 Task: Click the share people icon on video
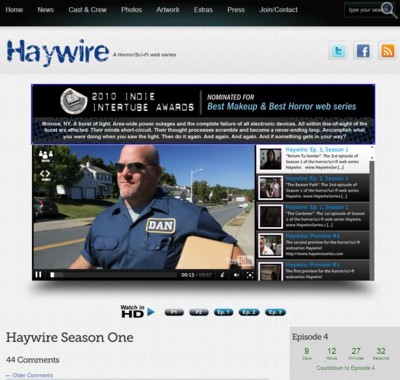pos(46,156)
